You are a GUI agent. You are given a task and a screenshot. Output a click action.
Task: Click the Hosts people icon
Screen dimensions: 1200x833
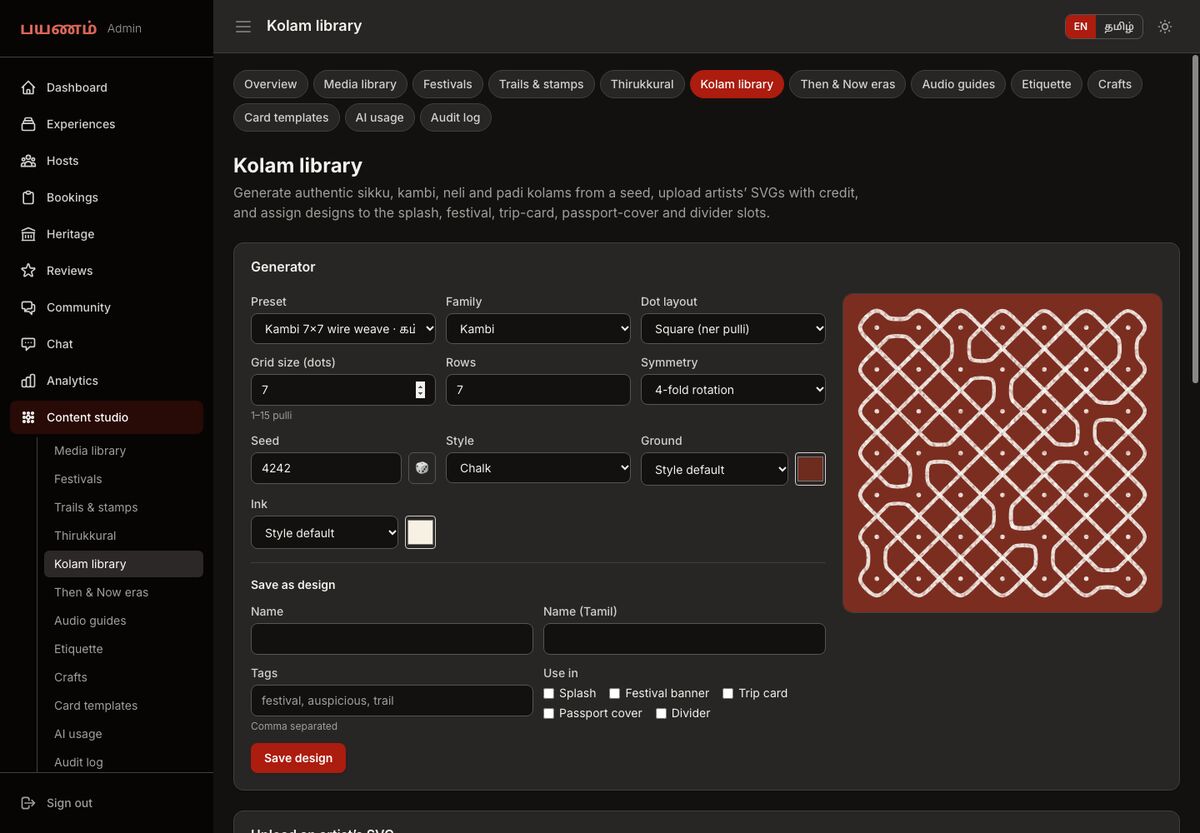click(28, 161)
